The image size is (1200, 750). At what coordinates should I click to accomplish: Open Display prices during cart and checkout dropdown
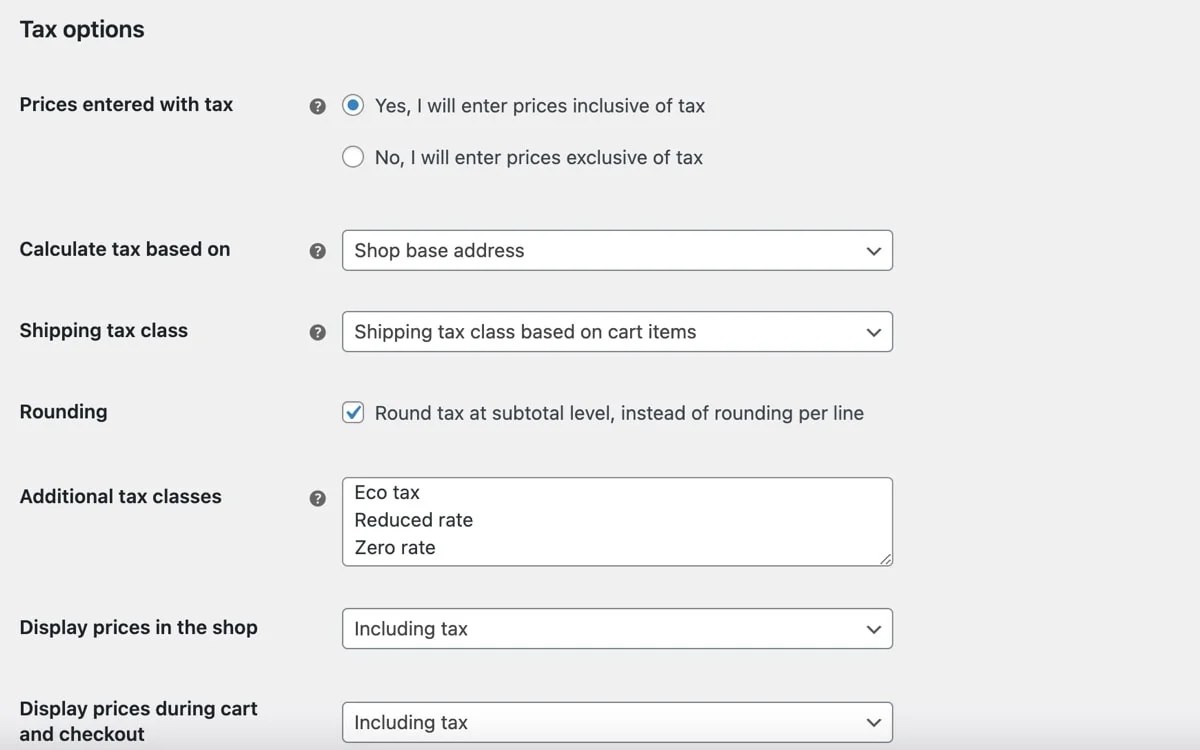(x=617, y=722)
